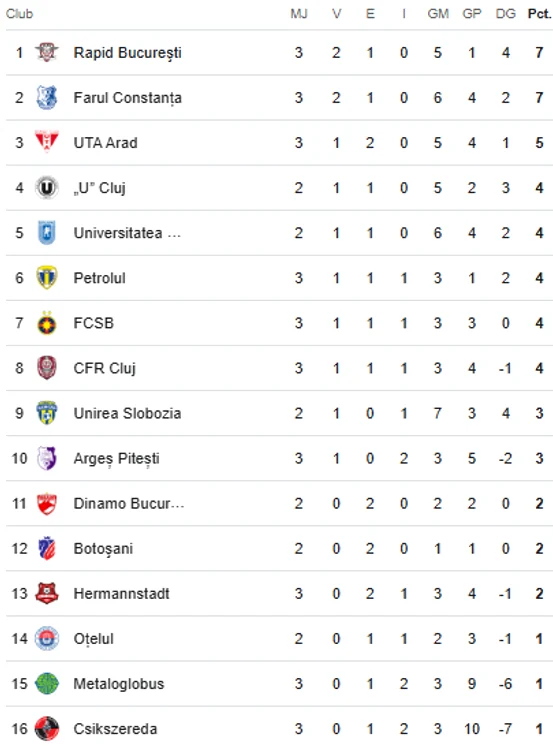Click the „U” Cluj round logo
Image resolution: width=553 pixels, height=750 pixels.
click(47, 188)
